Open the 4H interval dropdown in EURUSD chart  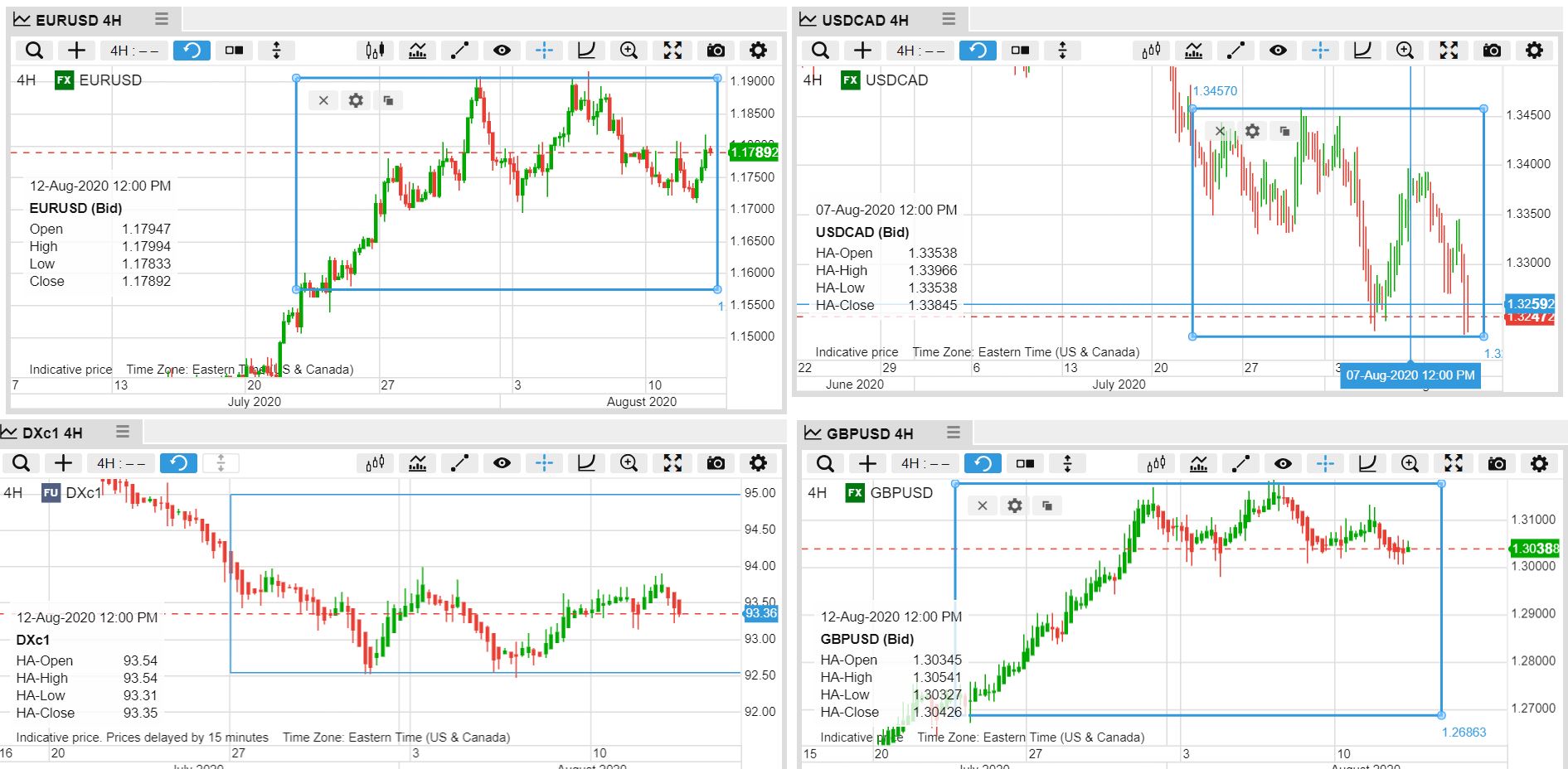pyautogui.click(x=133, y=51)
